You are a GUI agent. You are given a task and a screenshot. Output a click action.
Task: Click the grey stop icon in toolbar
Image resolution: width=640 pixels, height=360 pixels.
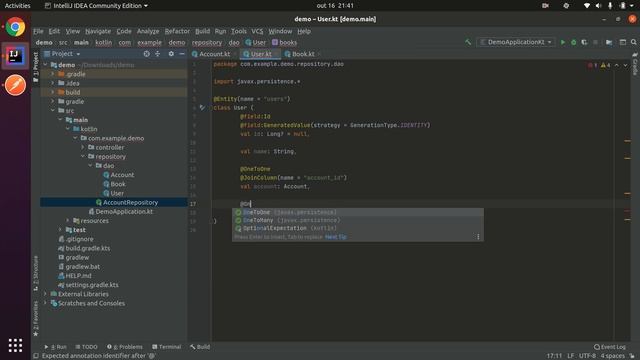coord(596,42)
